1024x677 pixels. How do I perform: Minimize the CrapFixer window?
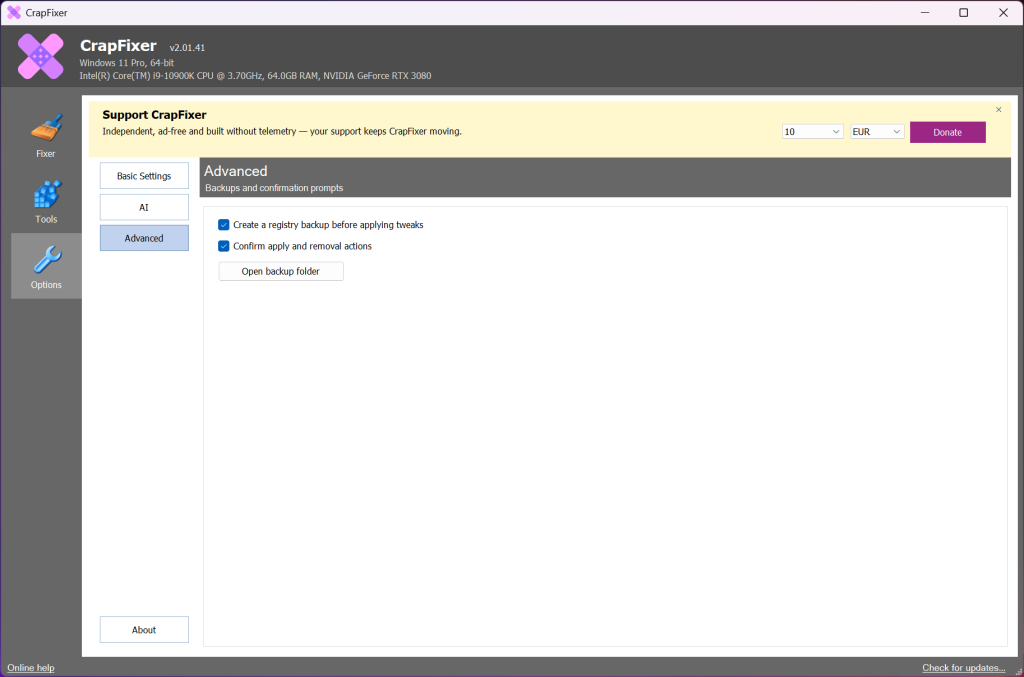click(x=925, y=12)
